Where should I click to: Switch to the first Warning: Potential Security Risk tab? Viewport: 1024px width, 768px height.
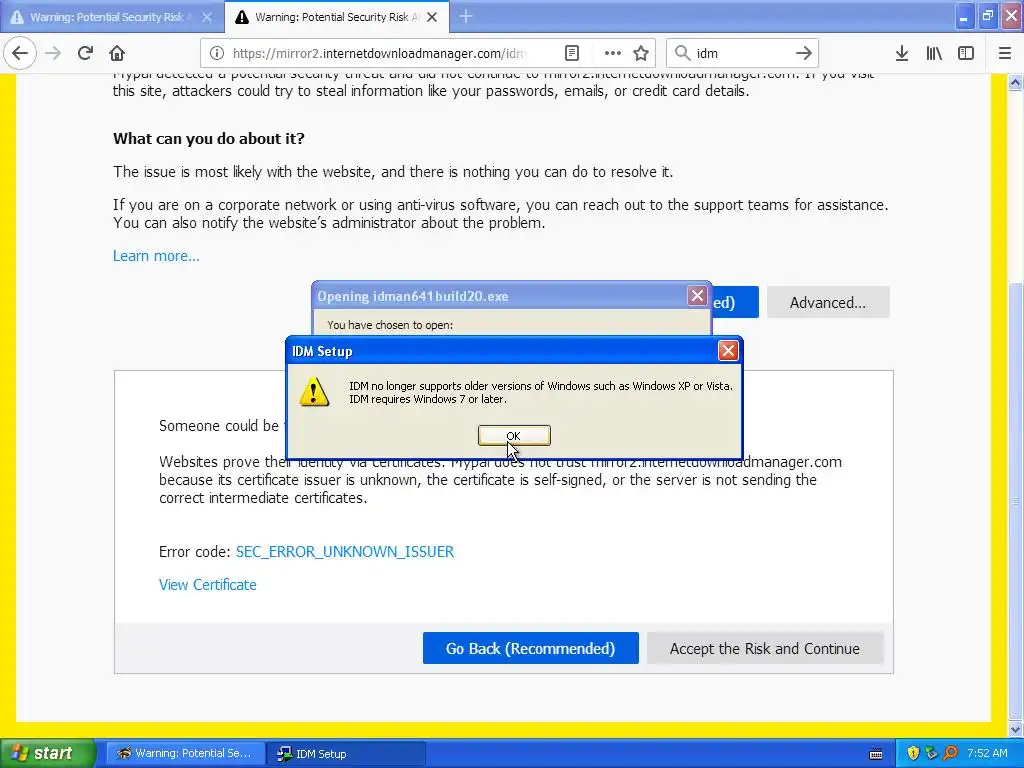(111, 17)
